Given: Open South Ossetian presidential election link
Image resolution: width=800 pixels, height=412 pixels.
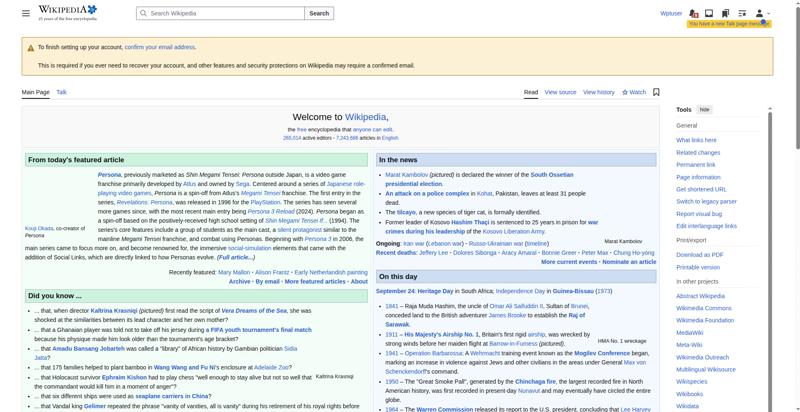Looking at the screenshot, I should (x=479, y=179).
